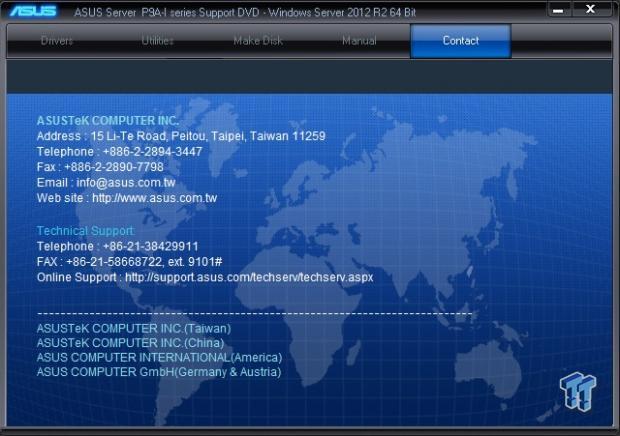Click the address line '15 Li-Te Road'

(181, 136)
